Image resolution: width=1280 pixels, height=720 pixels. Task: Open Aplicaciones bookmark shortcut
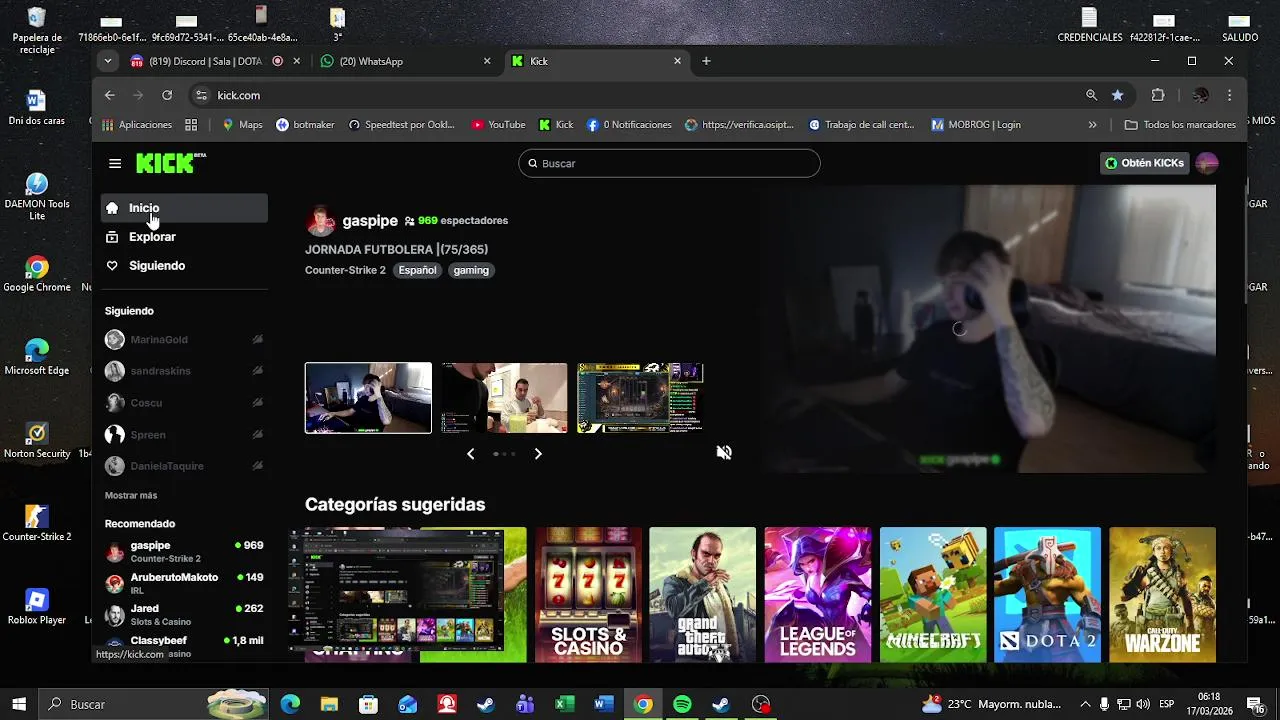coord(137,125)
